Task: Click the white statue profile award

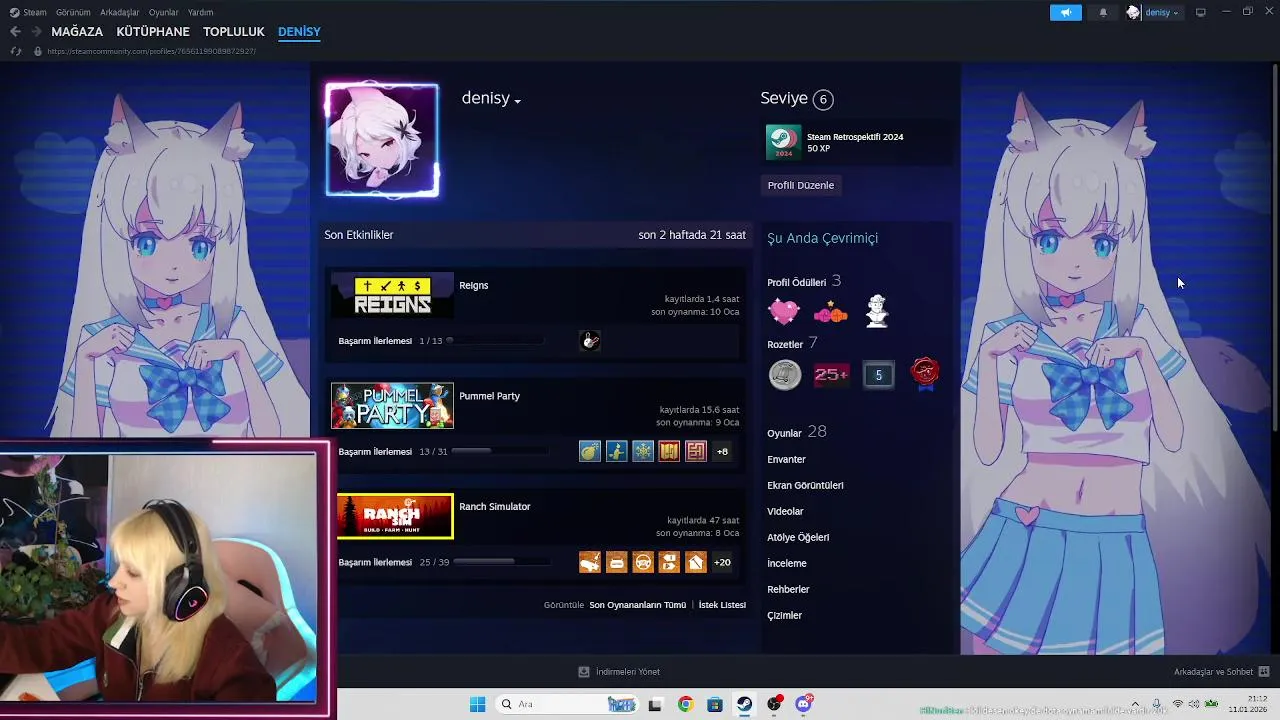Action: [x=877, y=311]
